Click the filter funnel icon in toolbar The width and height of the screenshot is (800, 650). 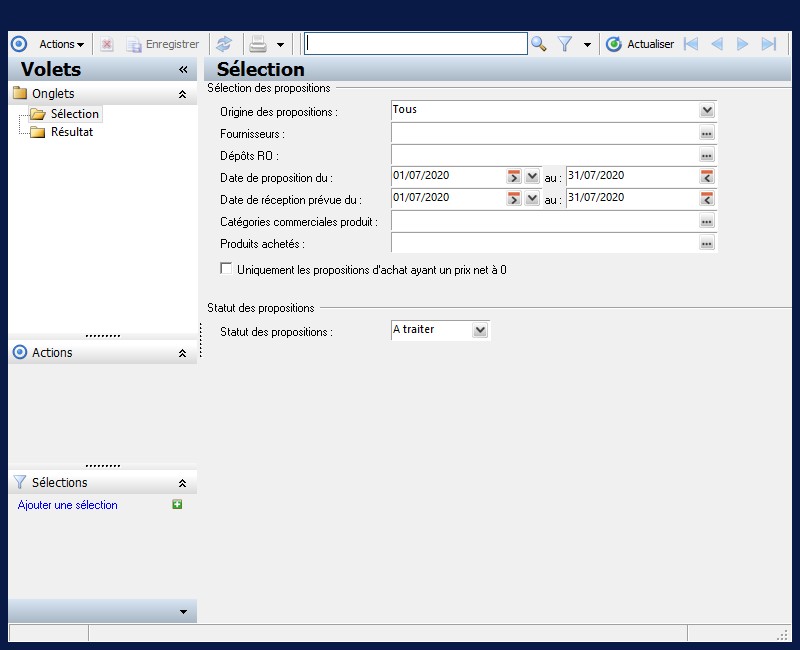(565, 44)
